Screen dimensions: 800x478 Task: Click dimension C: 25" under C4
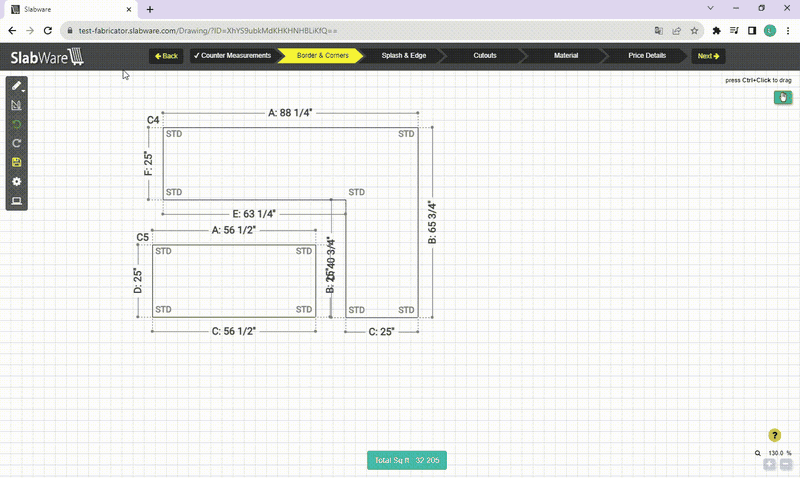[x=381, y=332]
